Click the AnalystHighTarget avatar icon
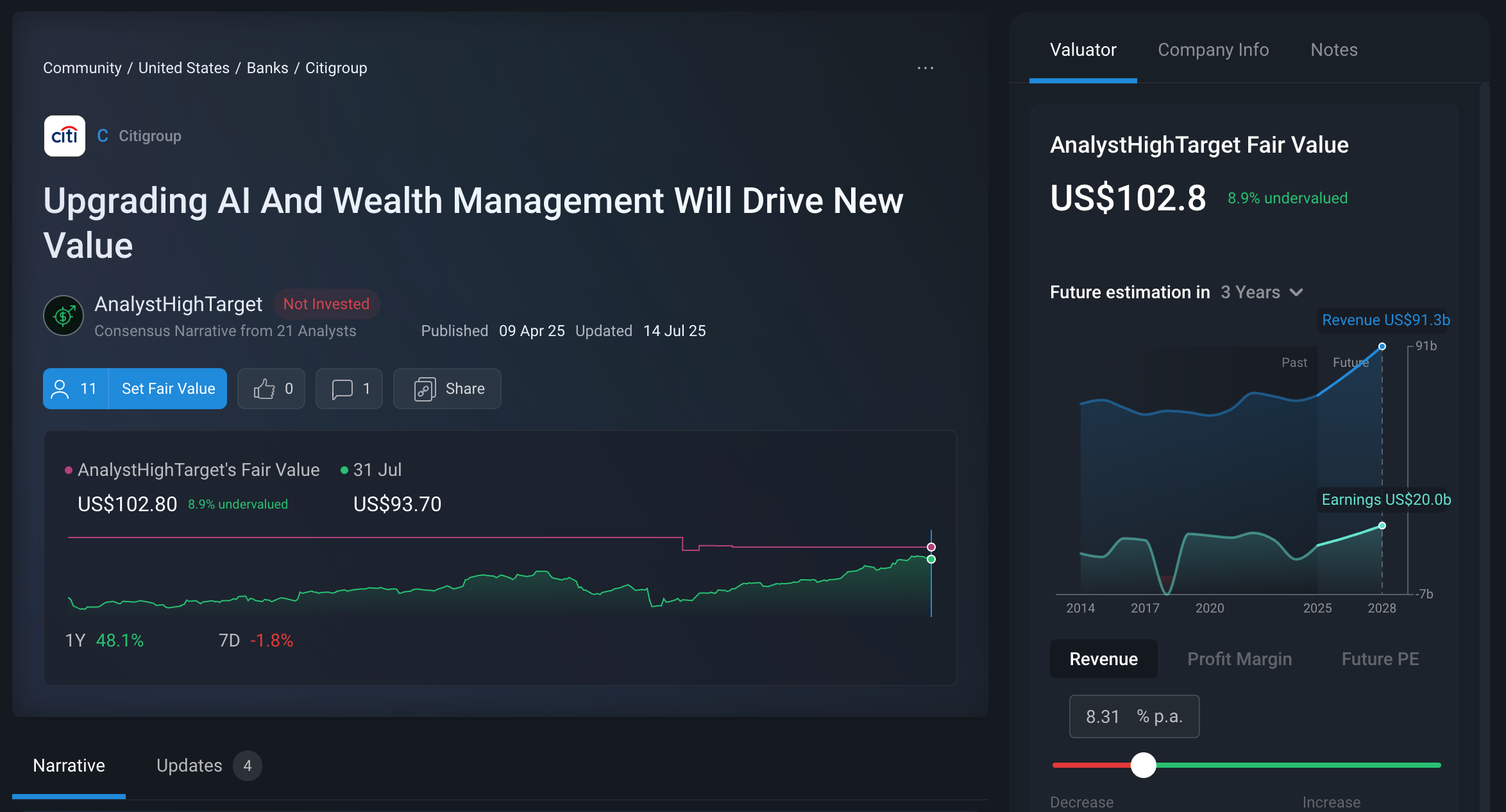Viewport: 1506px width, 812px height. (x=63, y=316)
